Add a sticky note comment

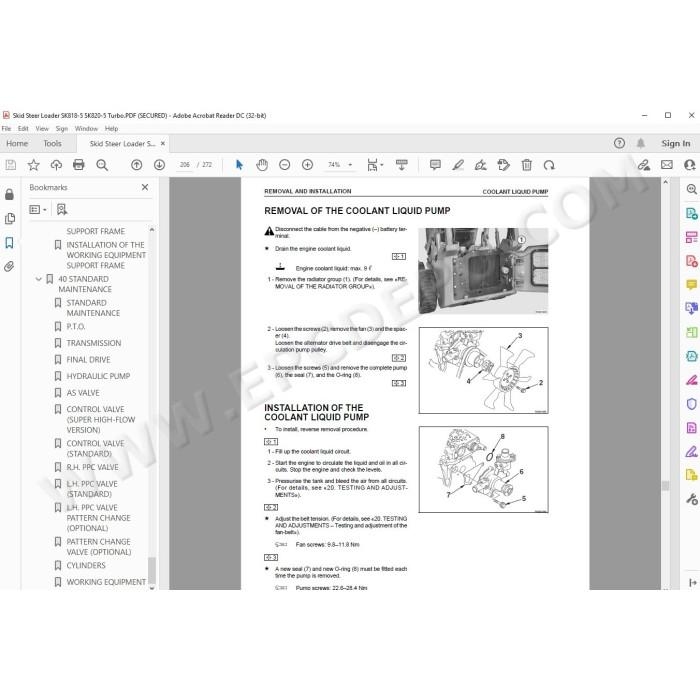(435, 165)
